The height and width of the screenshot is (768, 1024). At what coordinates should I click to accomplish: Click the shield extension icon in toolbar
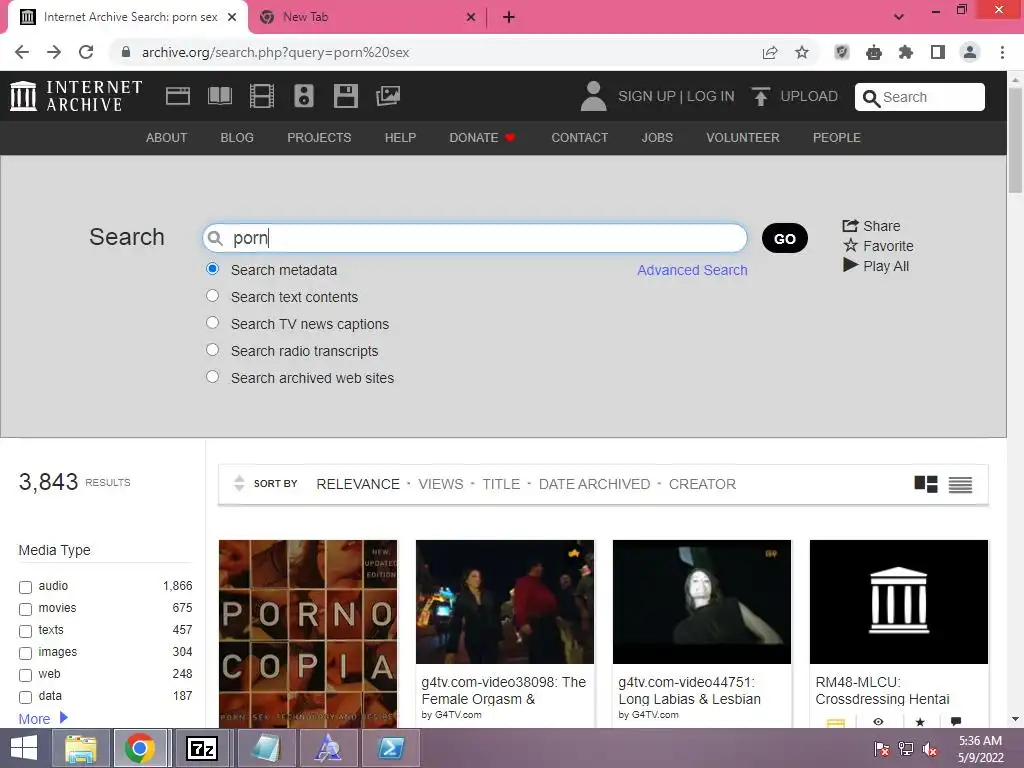(x=842, y=52)
